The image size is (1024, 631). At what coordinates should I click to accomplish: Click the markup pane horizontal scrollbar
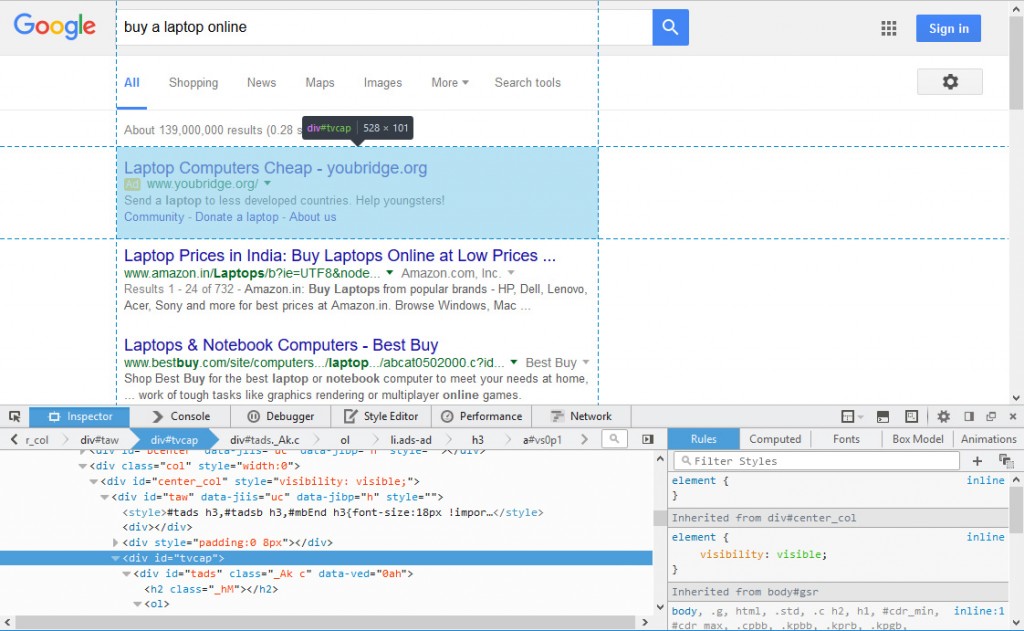tap(330, 623)
